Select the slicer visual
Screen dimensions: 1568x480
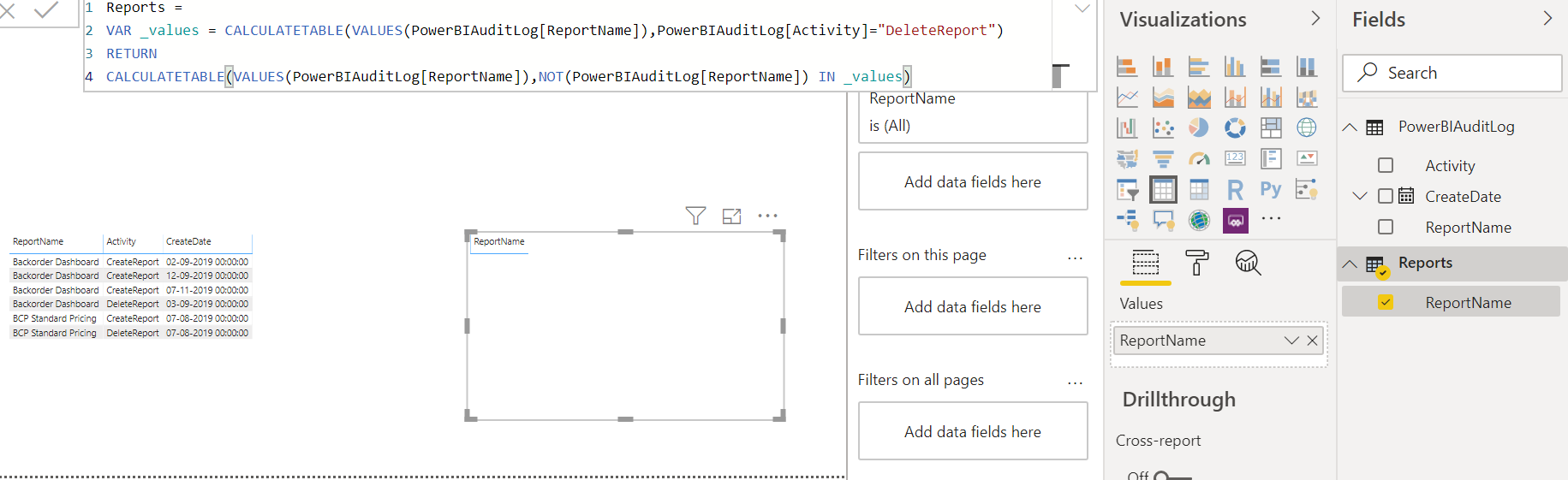point(1127,189)
